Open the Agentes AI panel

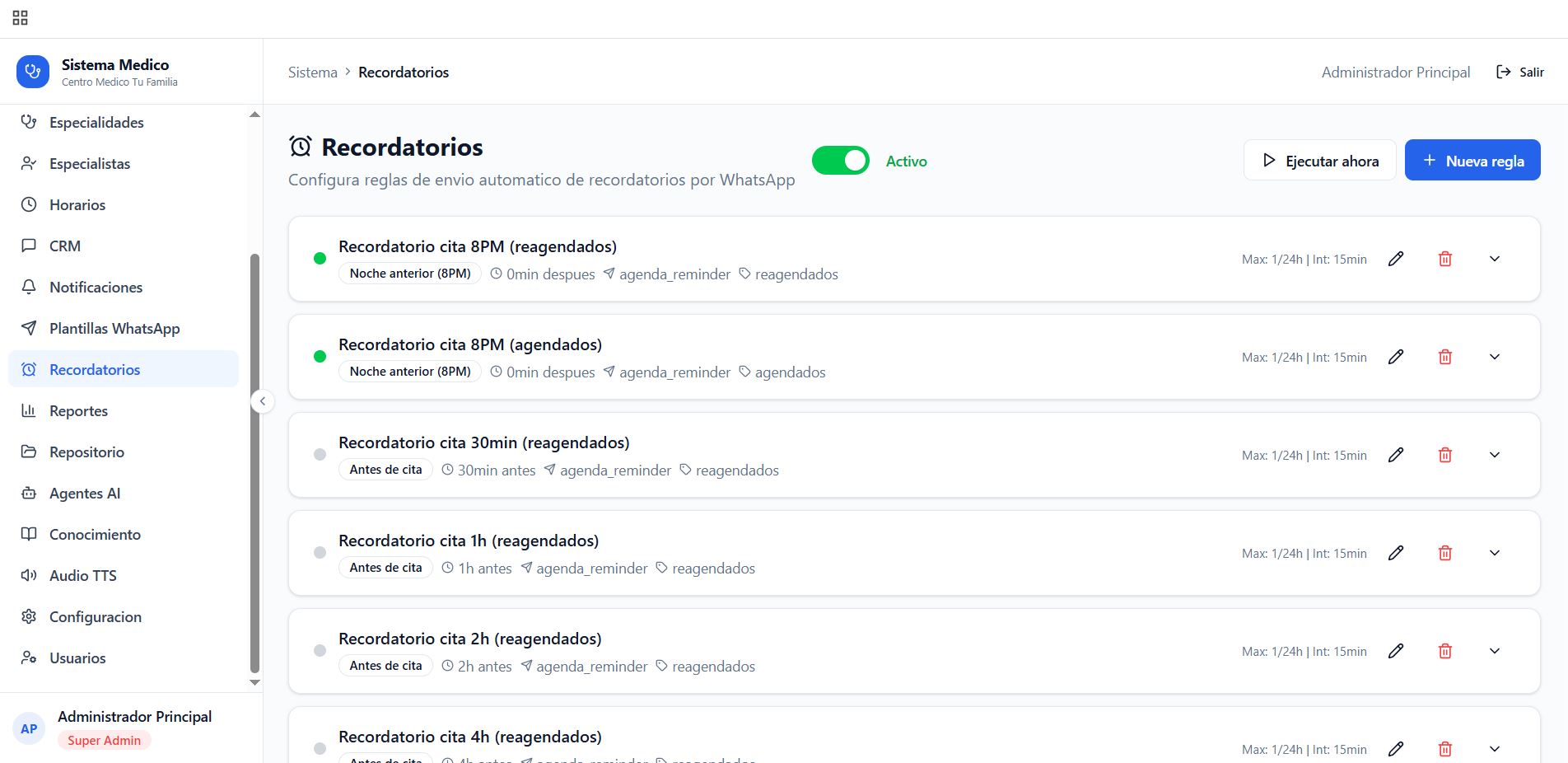[x=85, y=493]
